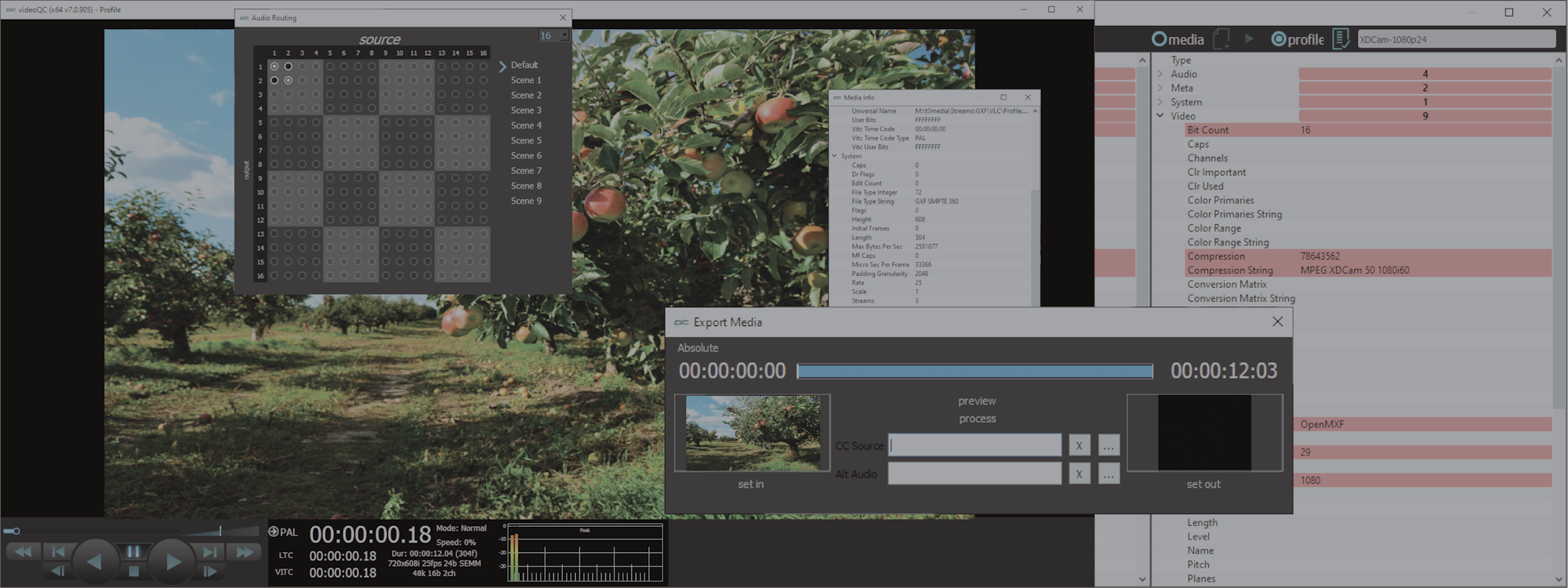Click the profile checklist icon

click(x=1341, y=38)
